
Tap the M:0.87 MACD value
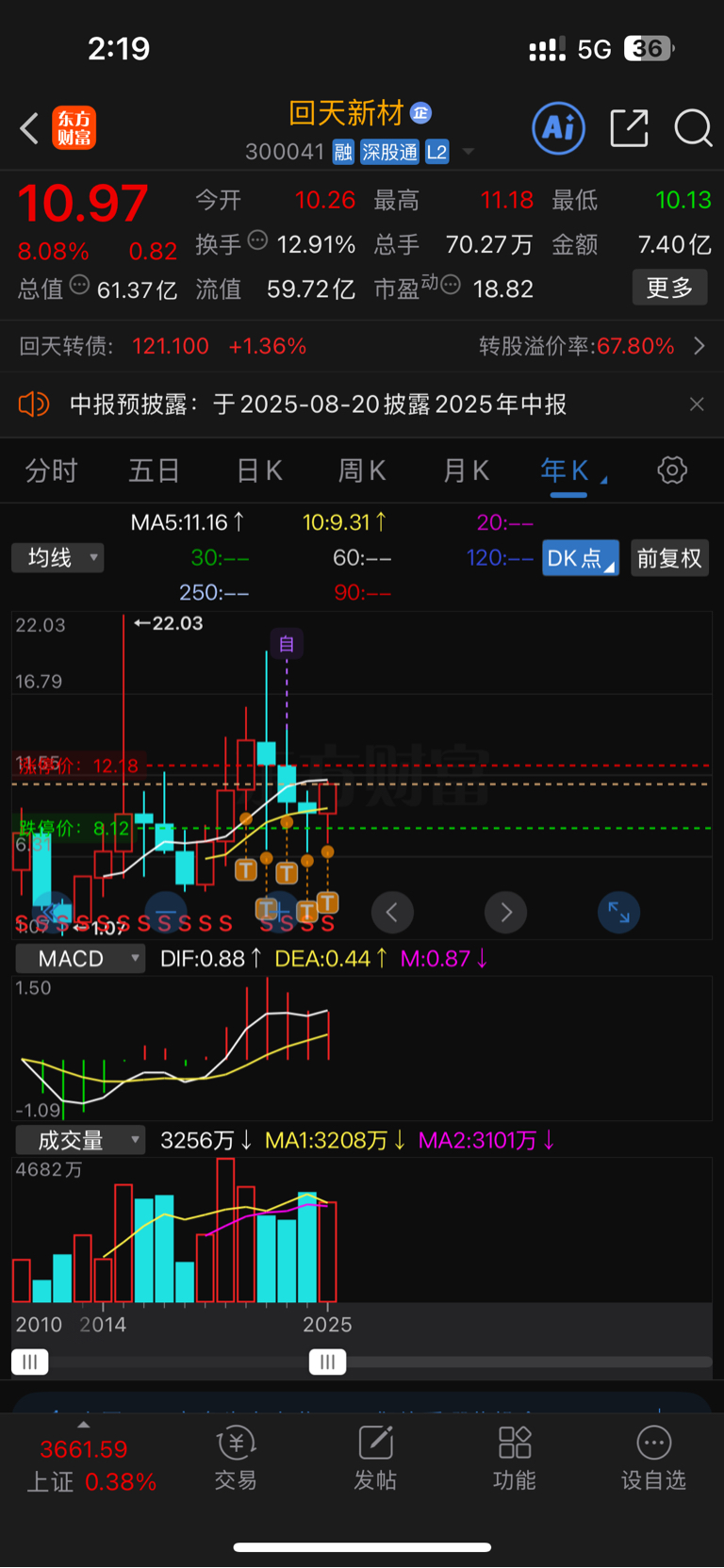click(x=444, y=959)
